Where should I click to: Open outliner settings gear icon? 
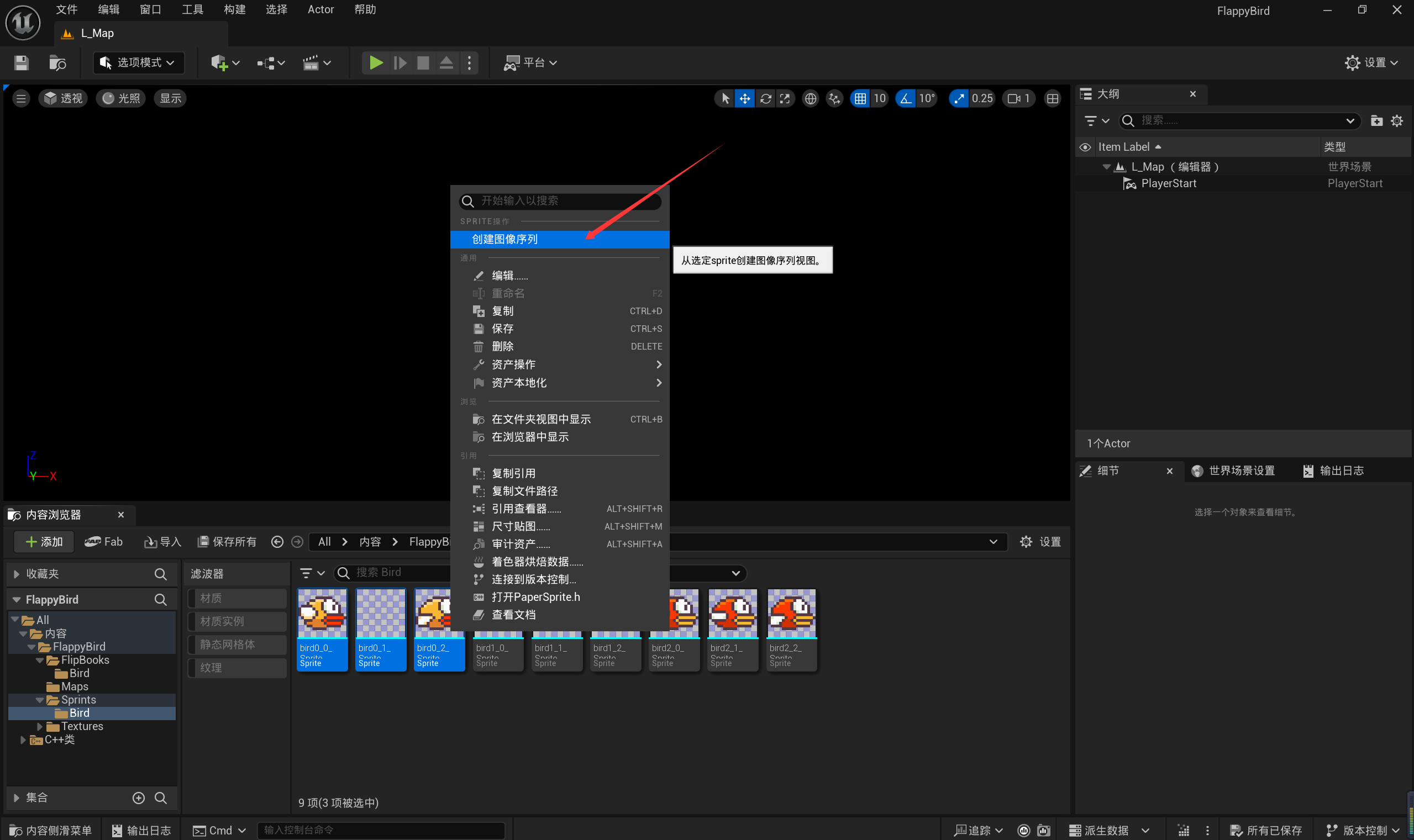1396,120
